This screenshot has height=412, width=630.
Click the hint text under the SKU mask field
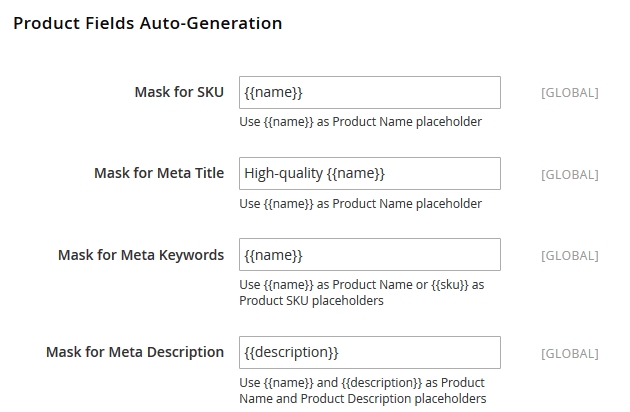pyautogui.click(x=360, y=122)
